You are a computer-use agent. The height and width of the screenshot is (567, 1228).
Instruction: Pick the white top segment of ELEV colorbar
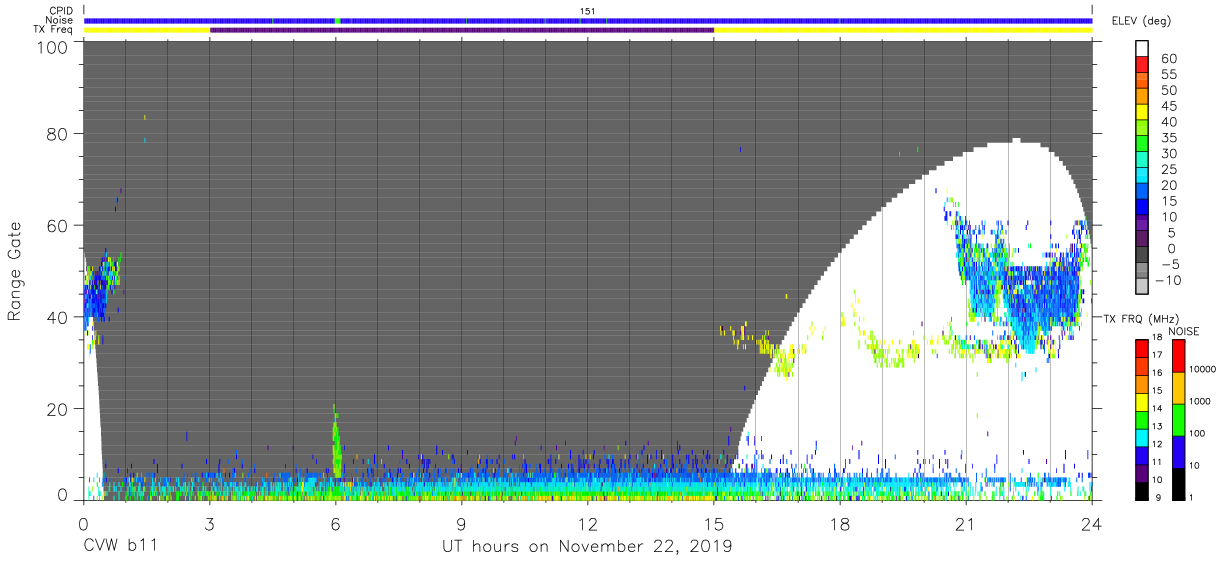coord(1144,49)
